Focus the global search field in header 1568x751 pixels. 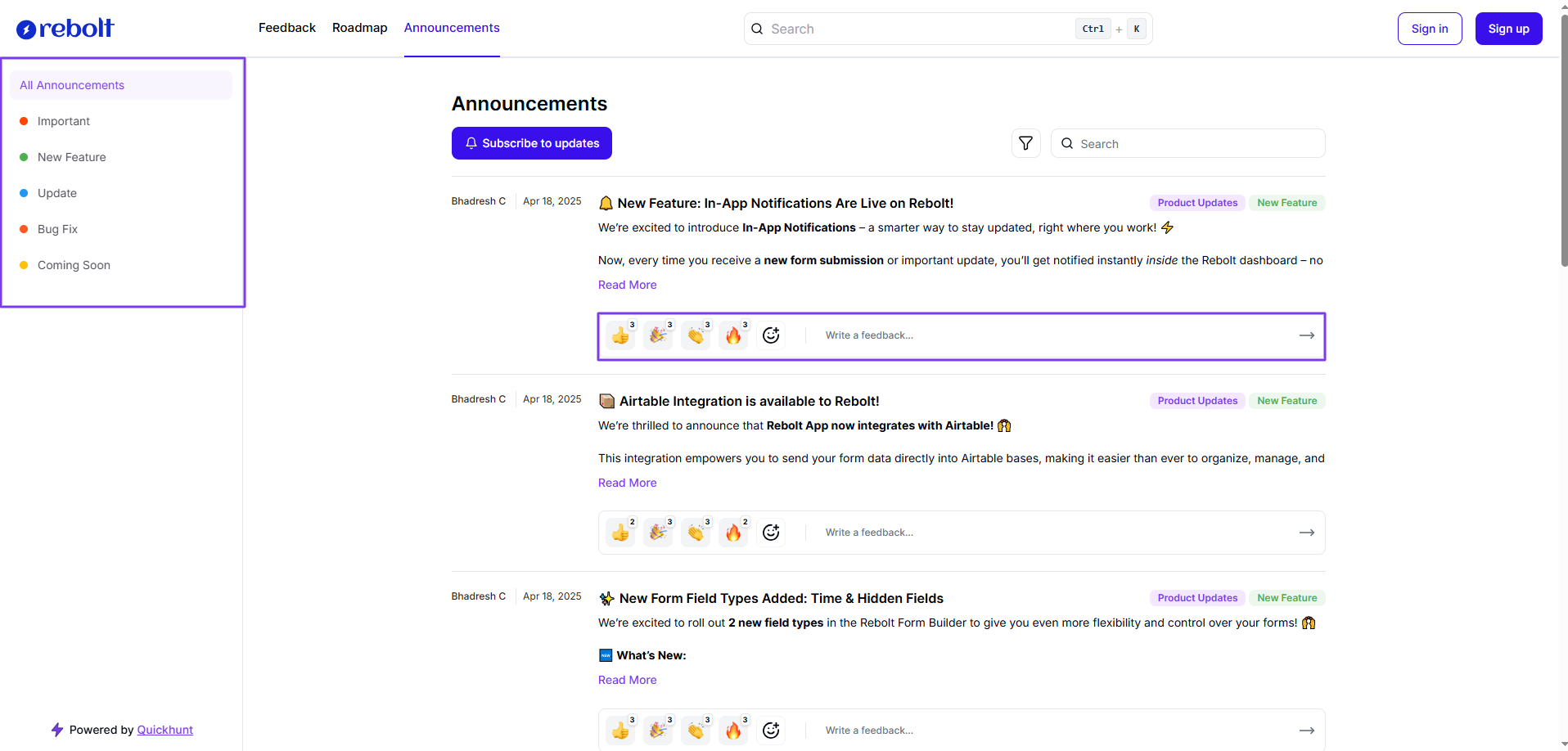click(948, 29)
